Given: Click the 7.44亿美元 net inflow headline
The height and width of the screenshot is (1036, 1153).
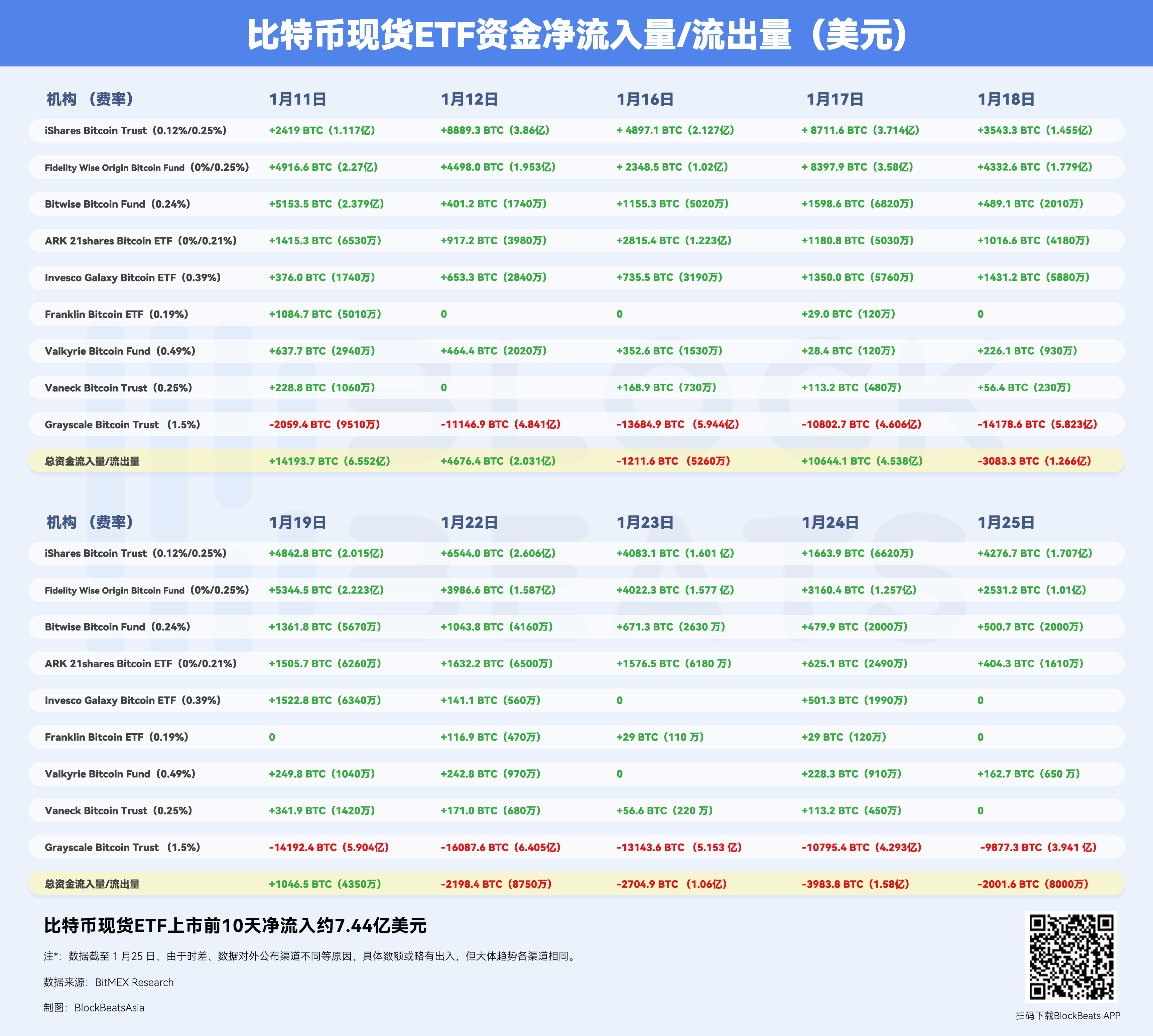Looking at the screenshot, I should [235, 926].
